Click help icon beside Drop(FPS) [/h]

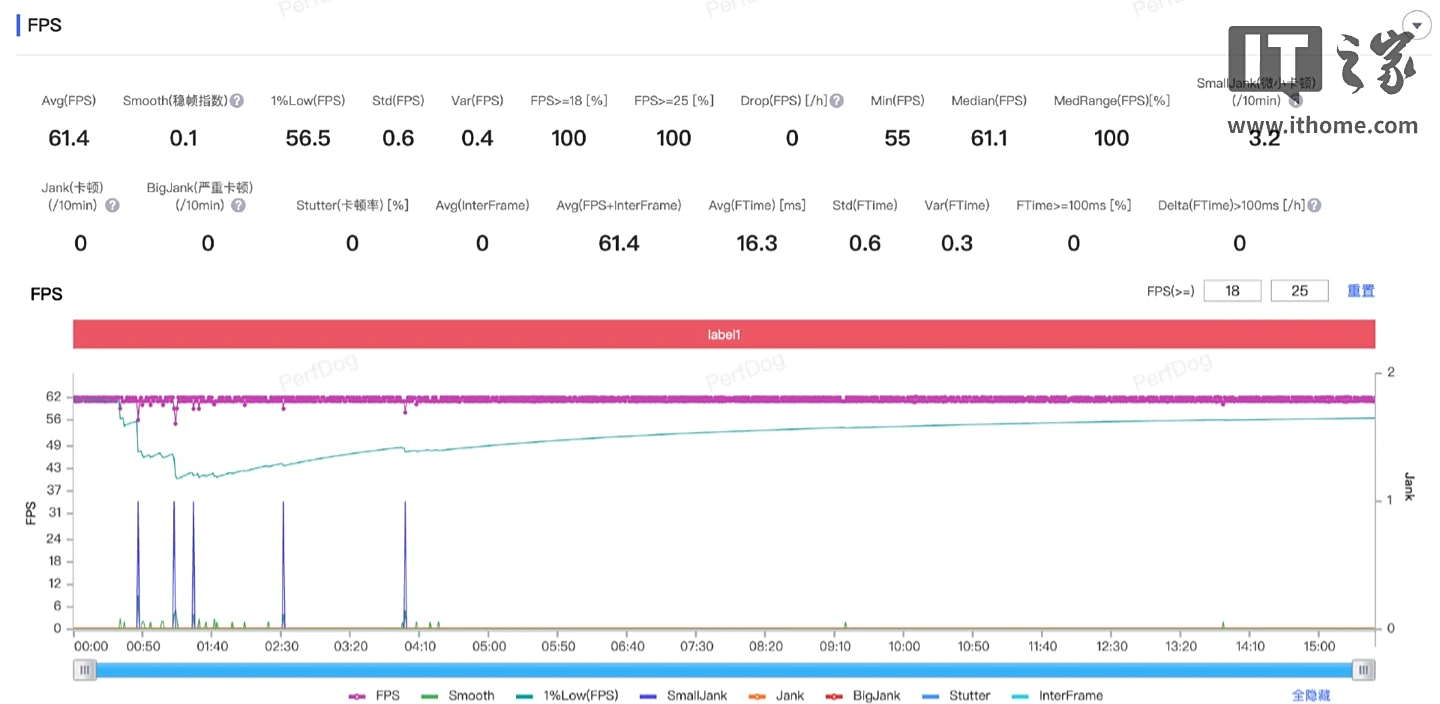pyautogui.click(x=837, y=101)
